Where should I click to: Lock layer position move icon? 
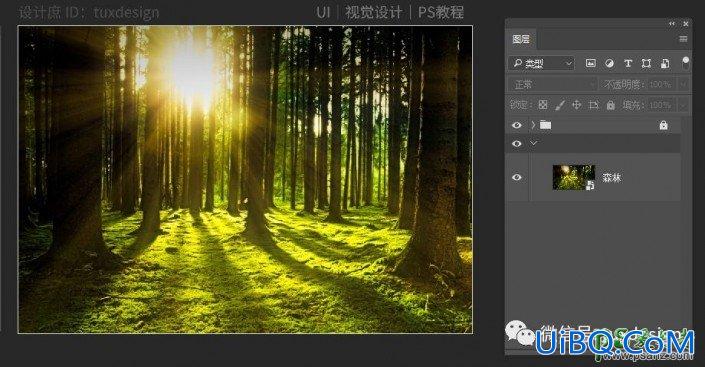tap(576, 105)
